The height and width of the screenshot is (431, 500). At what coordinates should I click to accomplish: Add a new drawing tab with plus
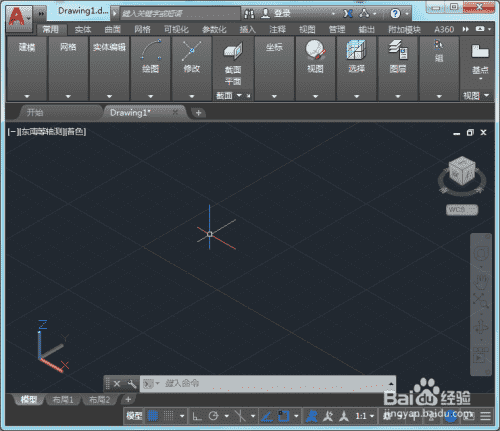[x=198, y=113]
